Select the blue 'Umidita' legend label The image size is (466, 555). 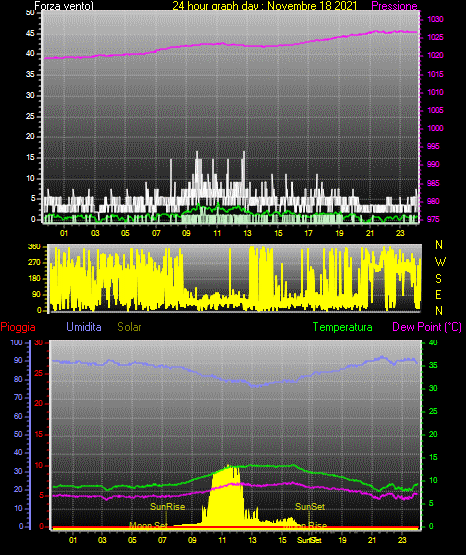click(84, 327)
